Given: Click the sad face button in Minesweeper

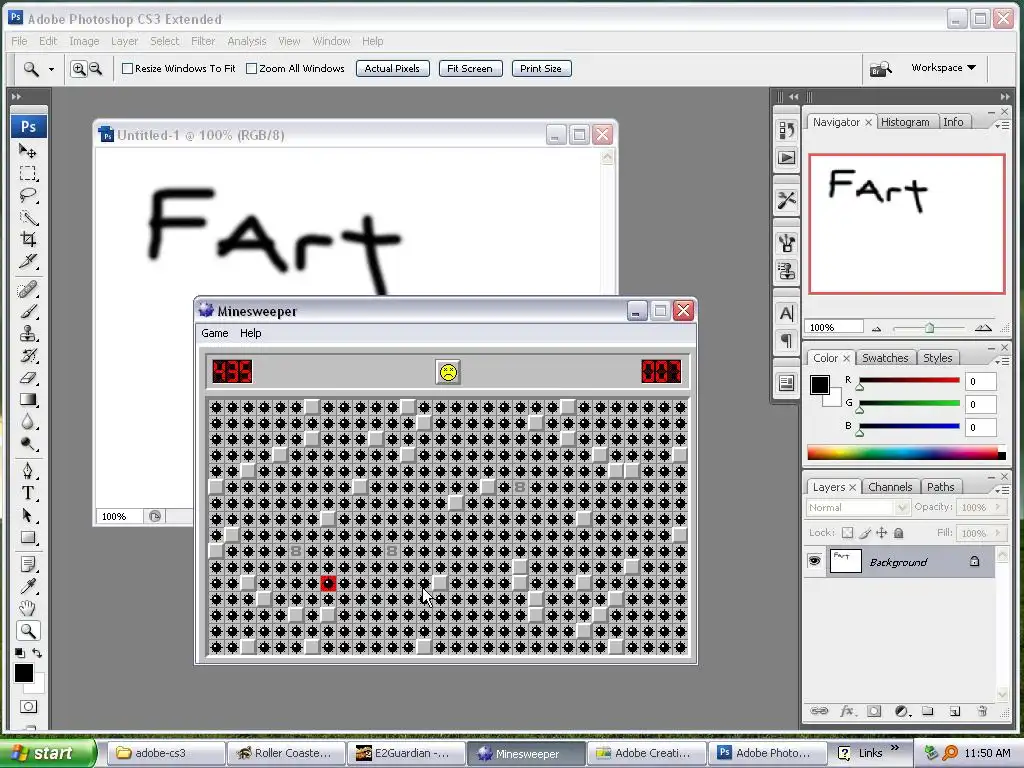Looking at the screenshot, I should coord(448,372).
